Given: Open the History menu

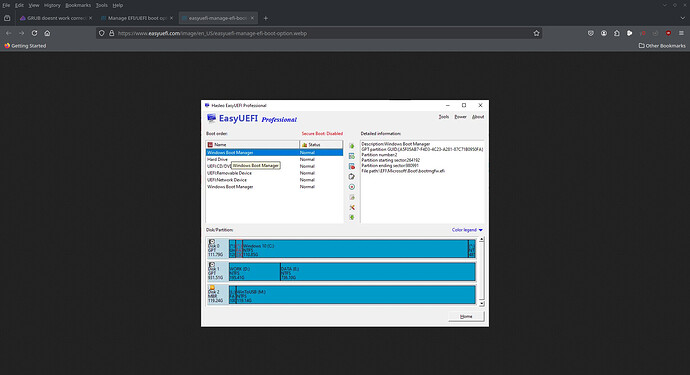Looking at the screenshot, I should (x=52, y=5).
